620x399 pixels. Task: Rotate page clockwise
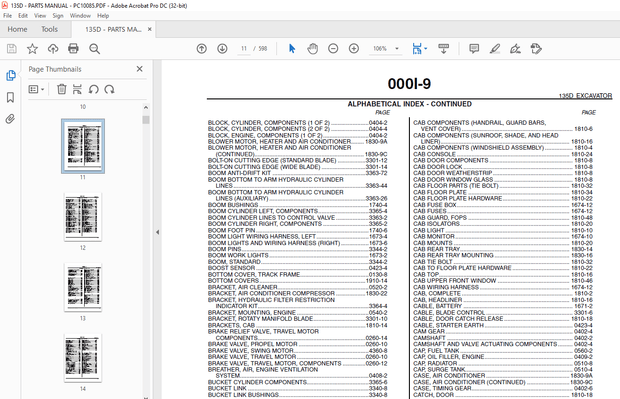pos(109,89)
